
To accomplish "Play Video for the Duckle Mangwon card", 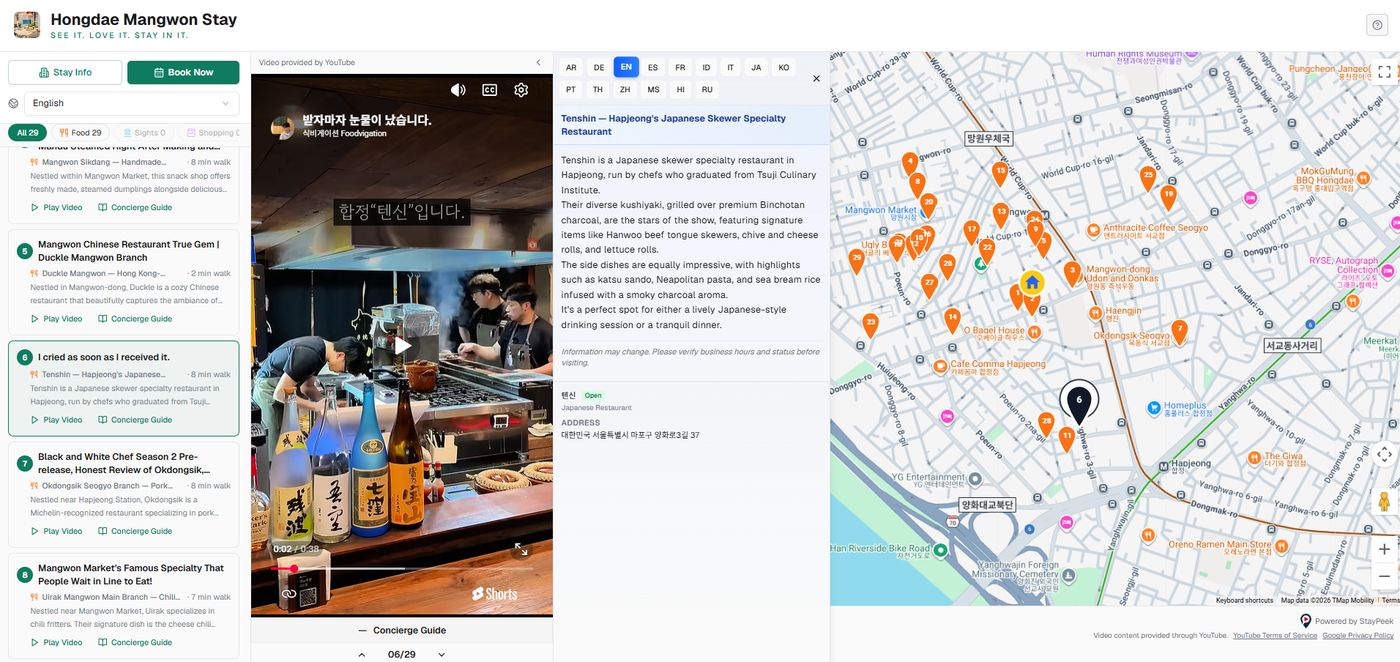I will [56, 319].
